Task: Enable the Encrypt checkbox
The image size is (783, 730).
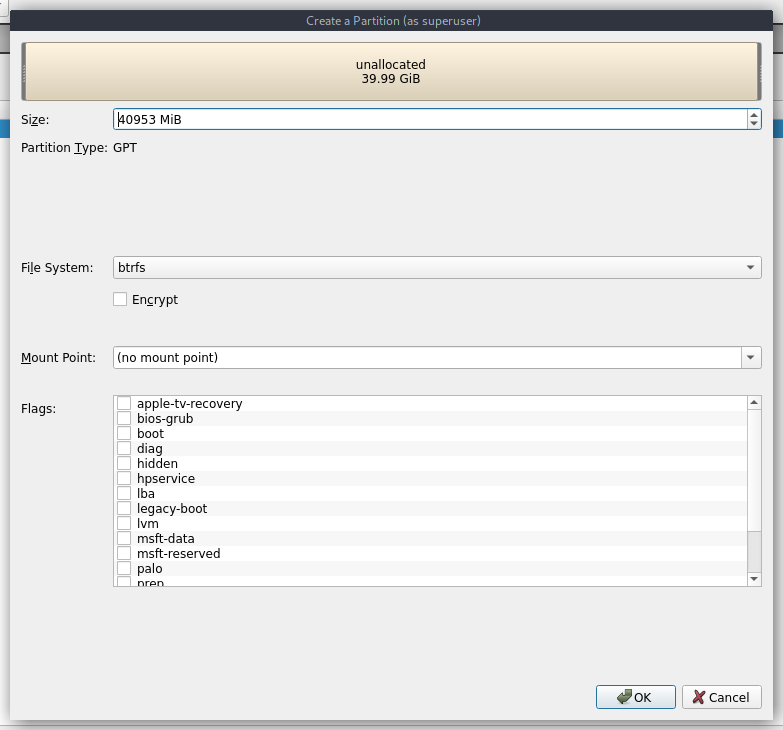Action: click(x=120, y=299)
